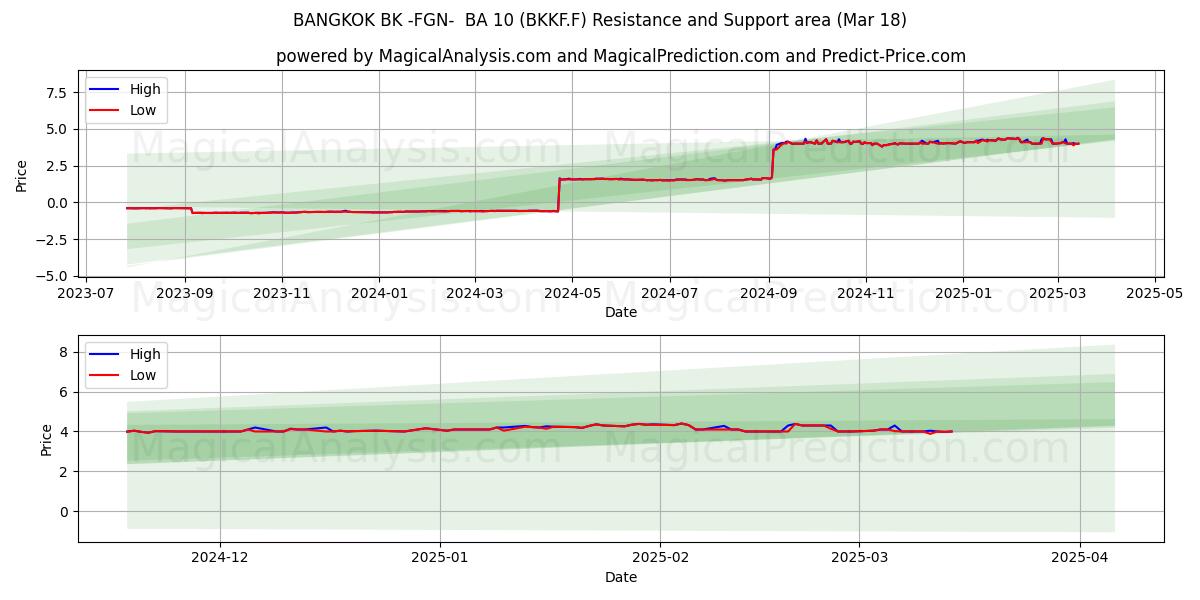
Task: Select the '0' price tick in bottom chart
Action: click(62, 511)
